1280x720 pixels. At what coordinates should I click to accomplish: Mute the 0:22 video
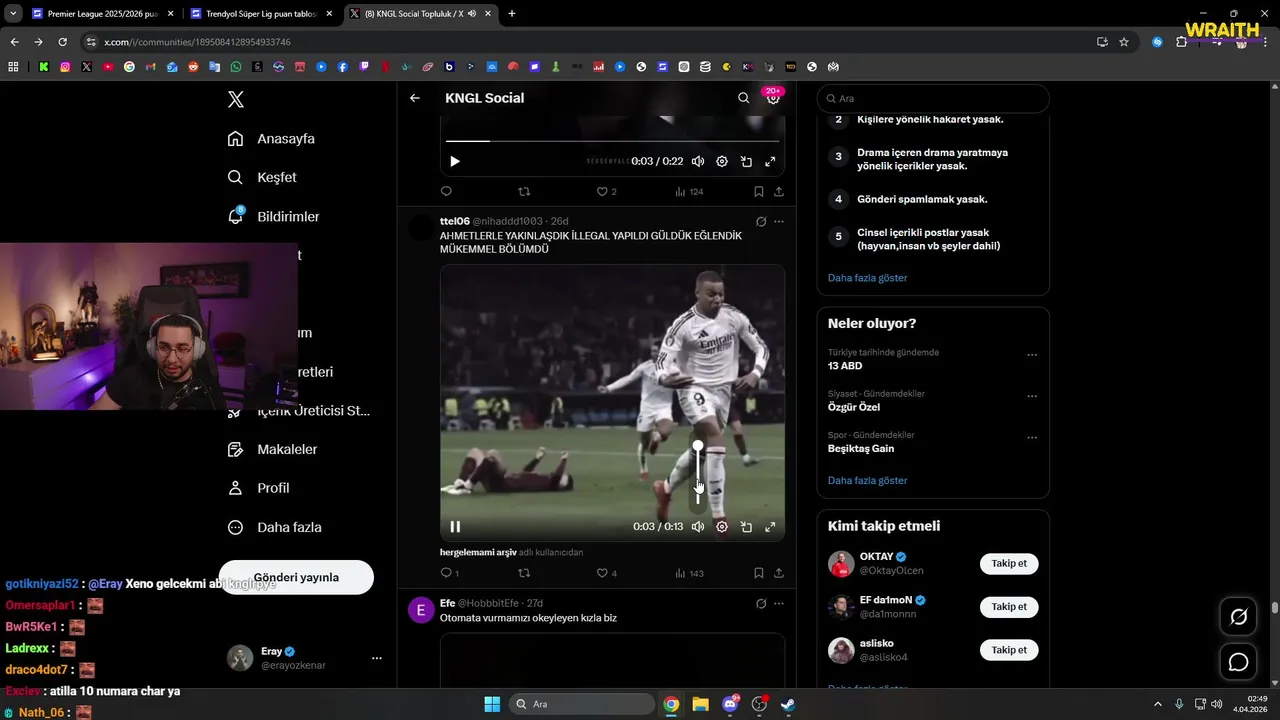[x=697, y=161]
